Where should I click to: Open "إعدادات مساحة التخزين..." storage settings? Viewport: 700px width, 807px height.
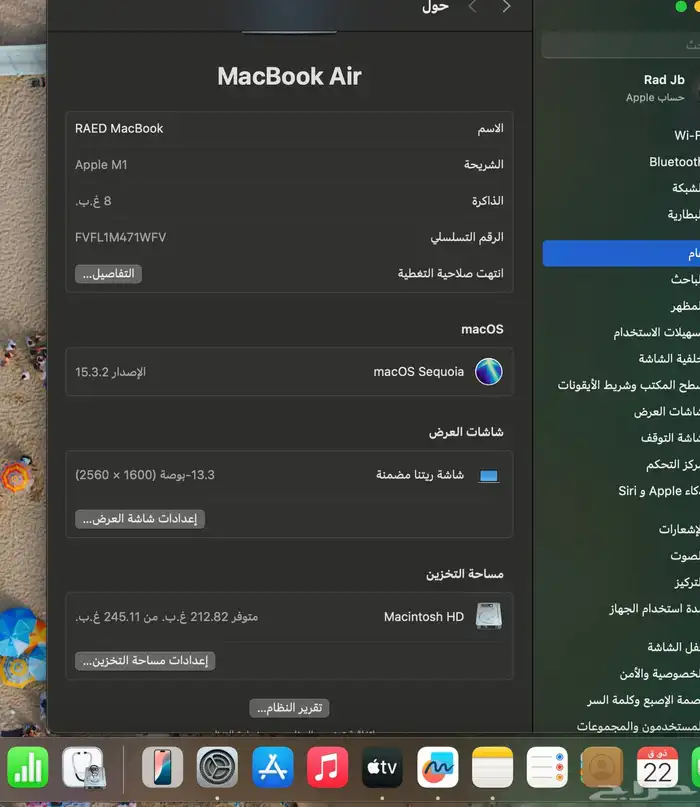(145, 661)
